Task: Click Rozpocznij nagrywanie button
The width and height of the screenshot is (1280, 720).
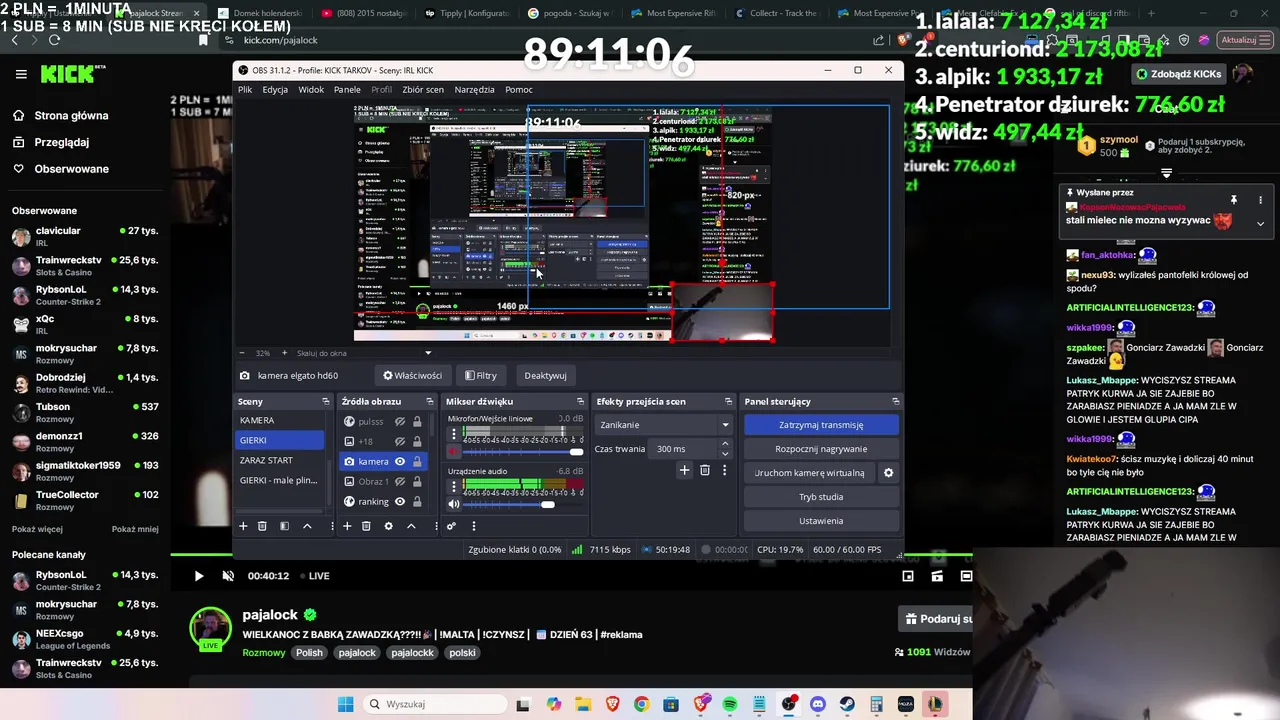Action: (821, 449)
